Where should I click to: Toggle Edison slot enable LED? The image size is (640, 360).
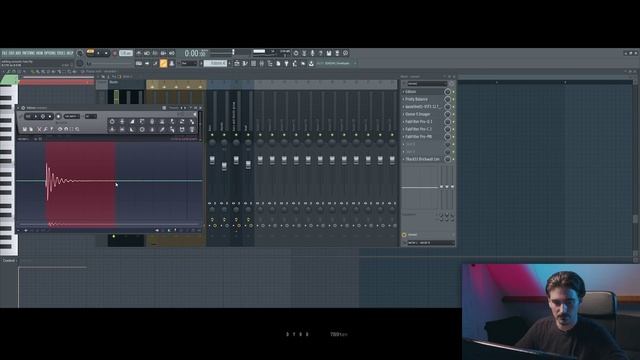(453, 92)
